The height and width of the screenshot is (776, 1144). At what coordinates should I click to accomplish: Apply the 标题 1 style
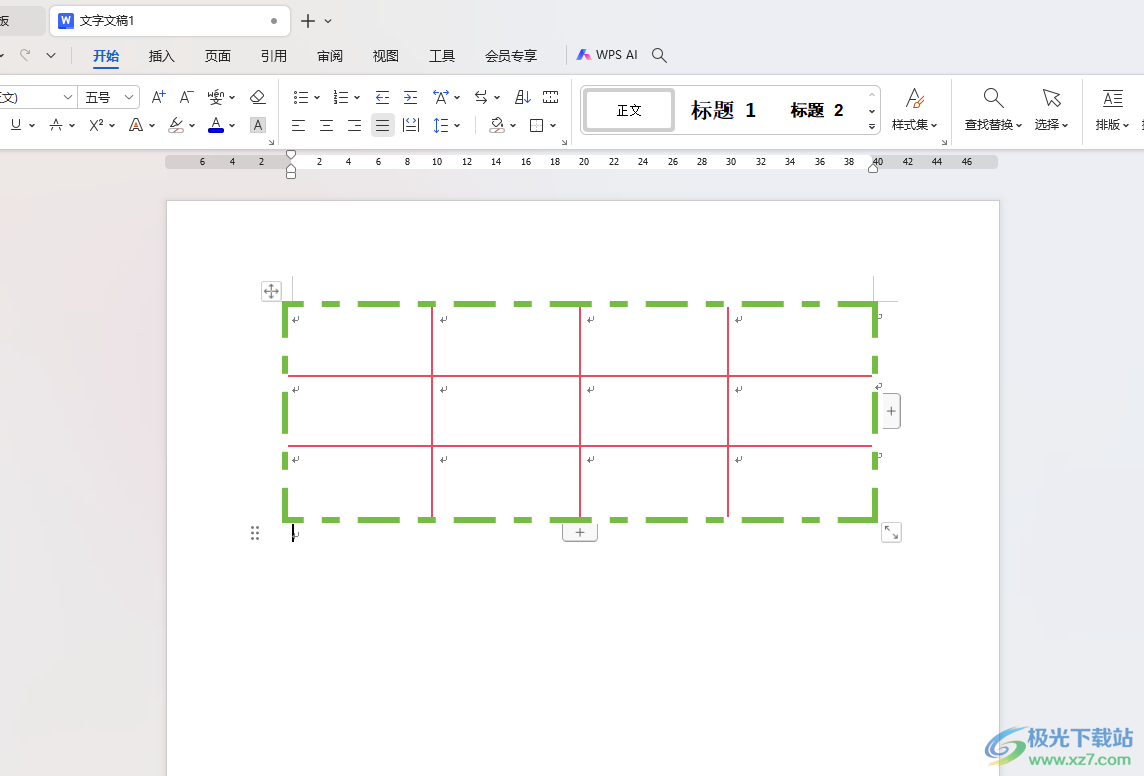click(x=723, y=110)
